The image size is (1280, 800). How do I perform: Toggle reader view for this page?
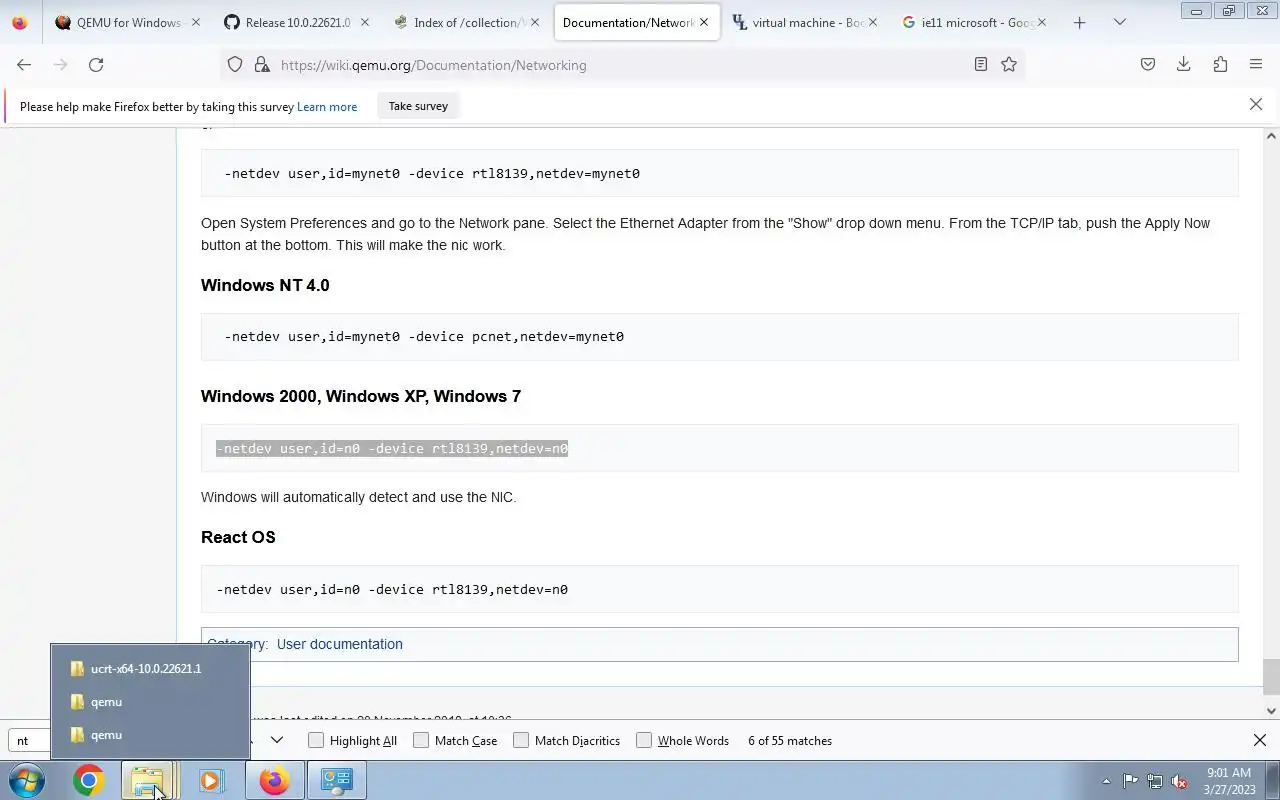981,65
